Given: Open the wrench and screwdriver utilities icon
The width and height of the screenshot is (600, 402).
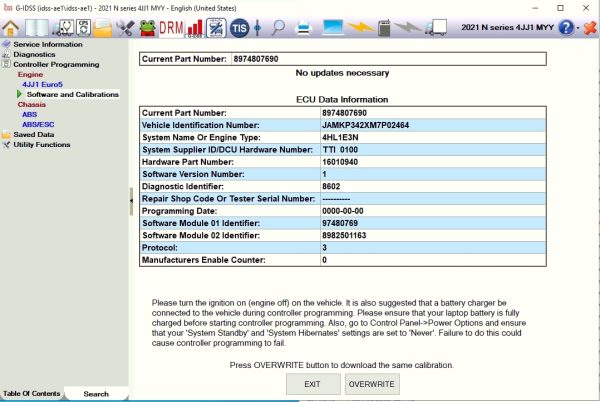Looking at the screenshot, I should coord(126,28).
